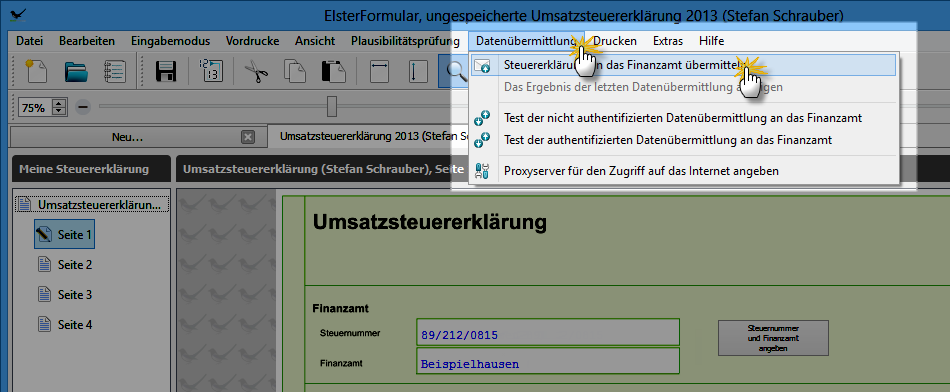Open the Datei menu

pyautogui.click(x=30, y=41)
